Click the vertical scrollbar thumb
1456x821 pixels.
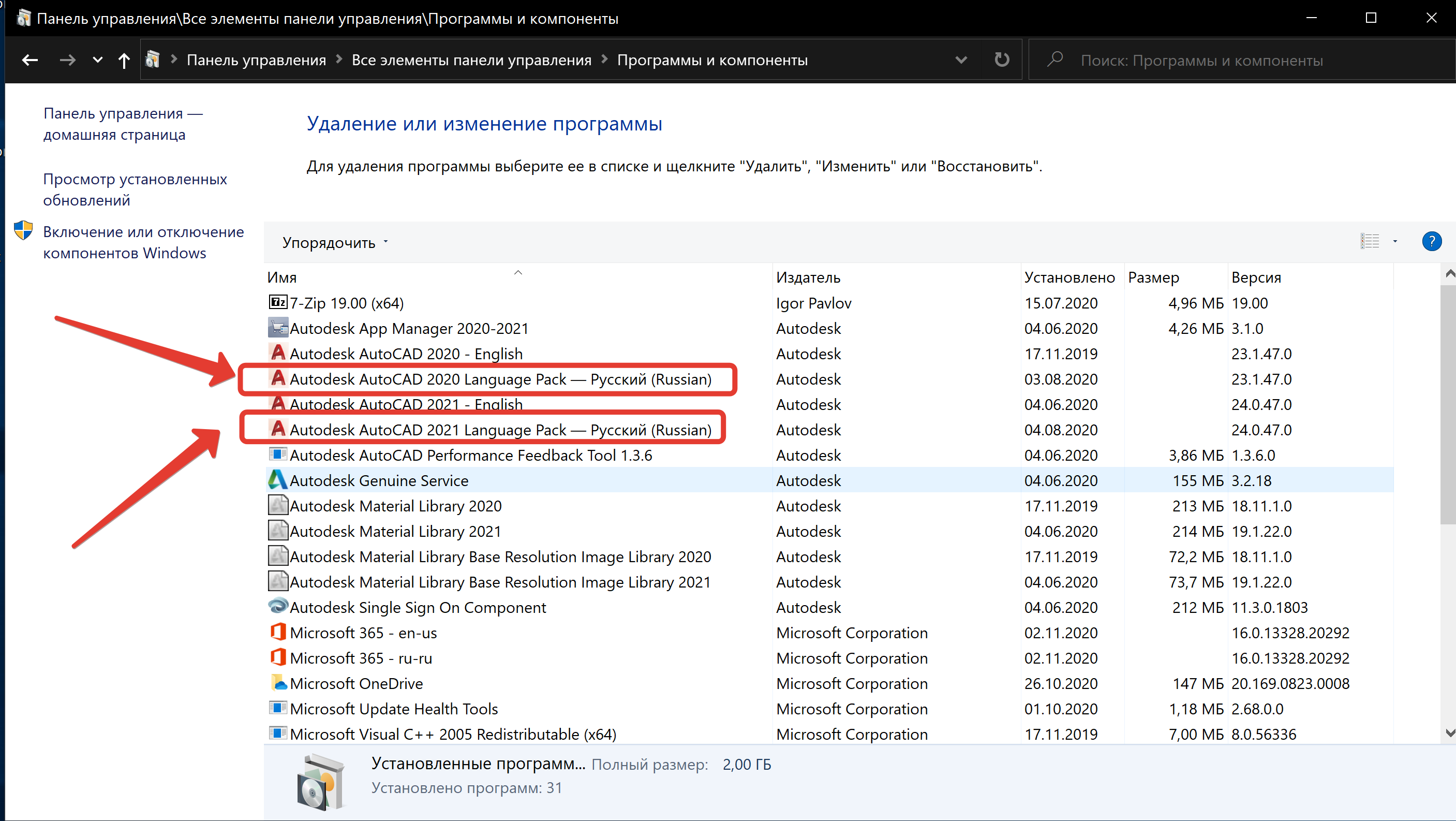(x=1449, y=404)
